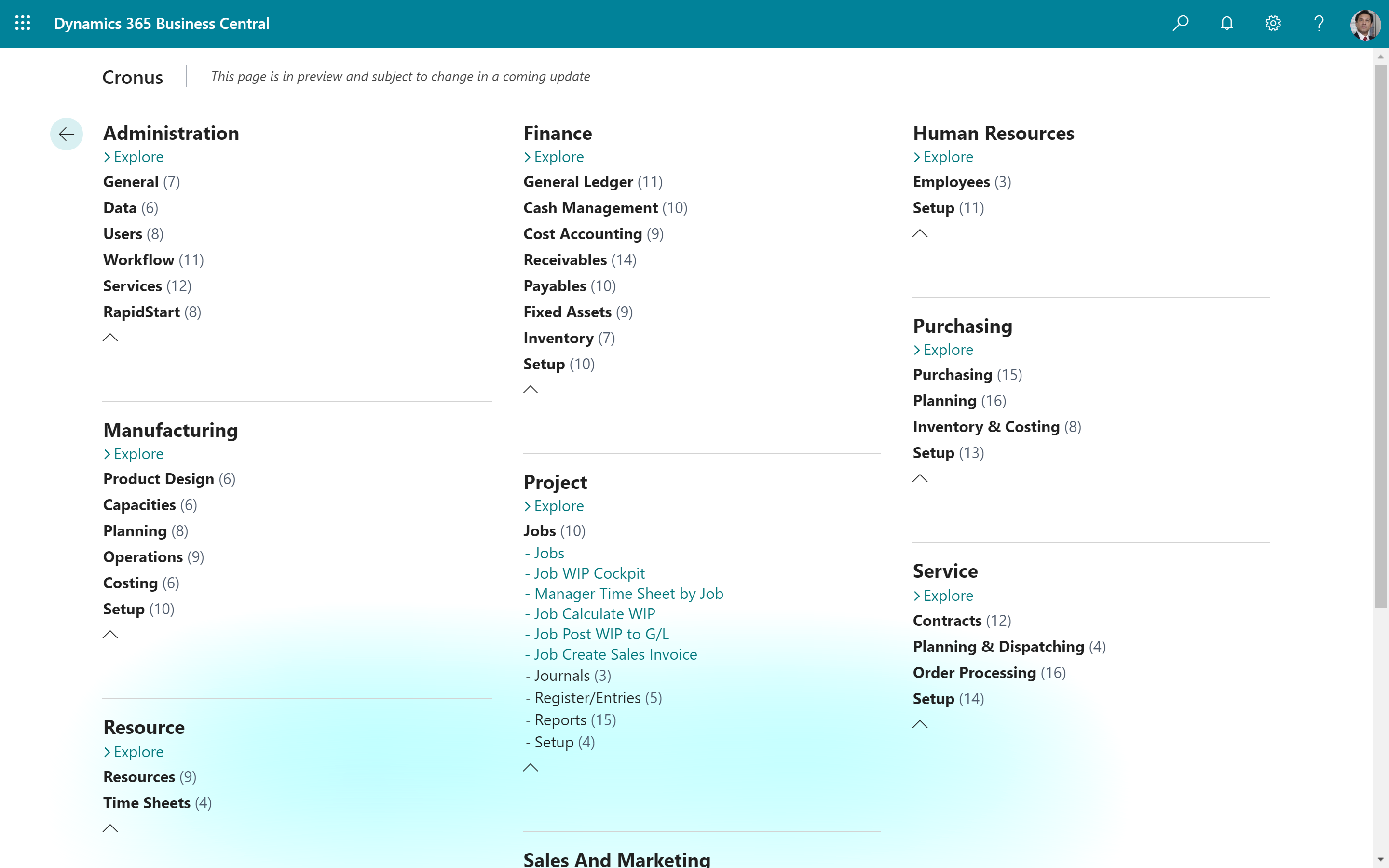Viewport: 1389px width, 868px height.
Task: Click the back arrow navigation button
Action: 66,134
